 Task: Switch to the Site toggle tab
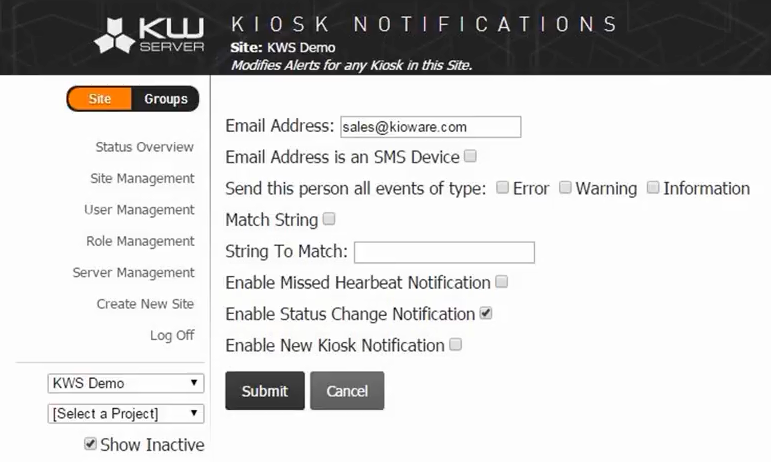click(x=100, y=99)
